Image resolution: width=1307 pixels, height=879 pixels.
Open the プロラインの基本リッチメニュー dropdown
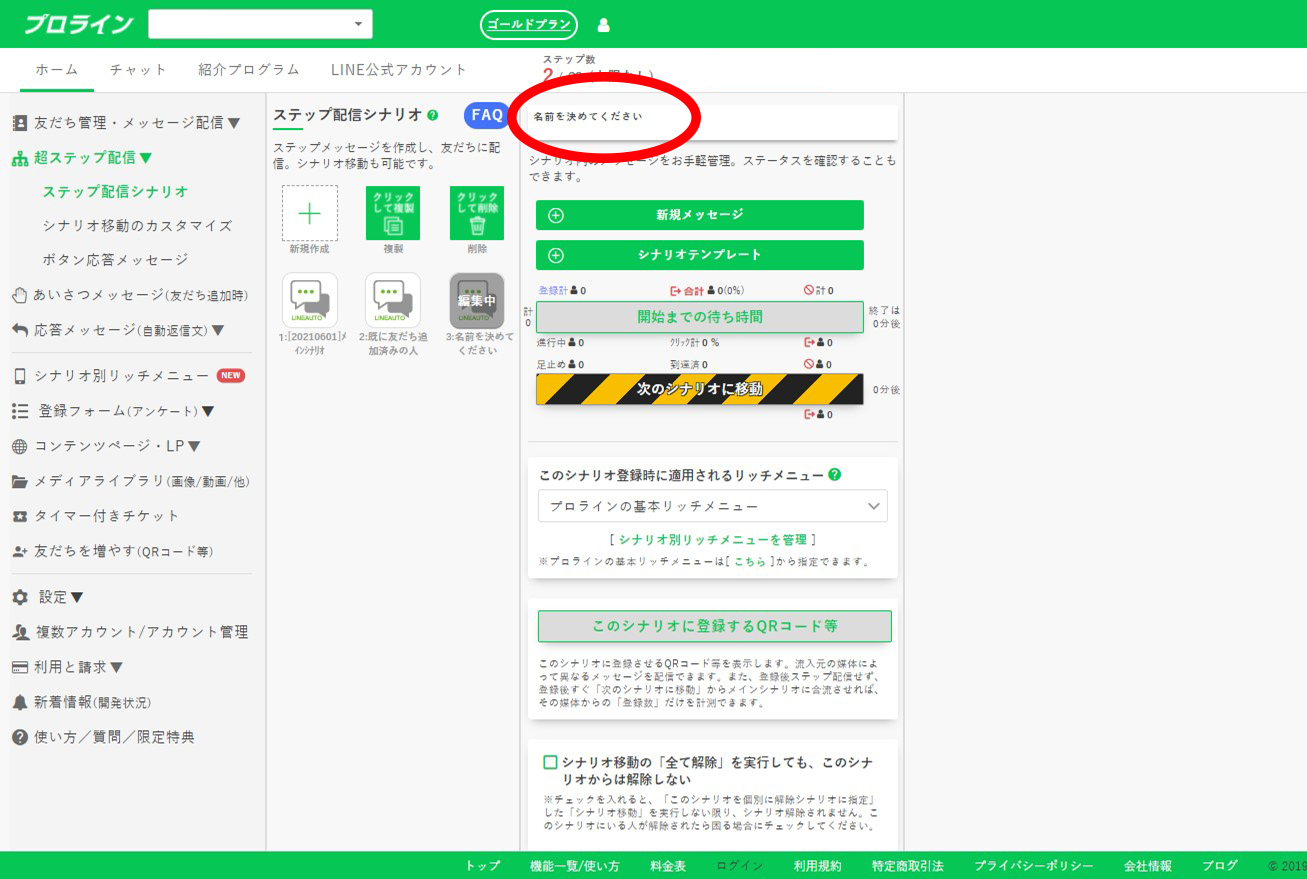pos(712,506)
